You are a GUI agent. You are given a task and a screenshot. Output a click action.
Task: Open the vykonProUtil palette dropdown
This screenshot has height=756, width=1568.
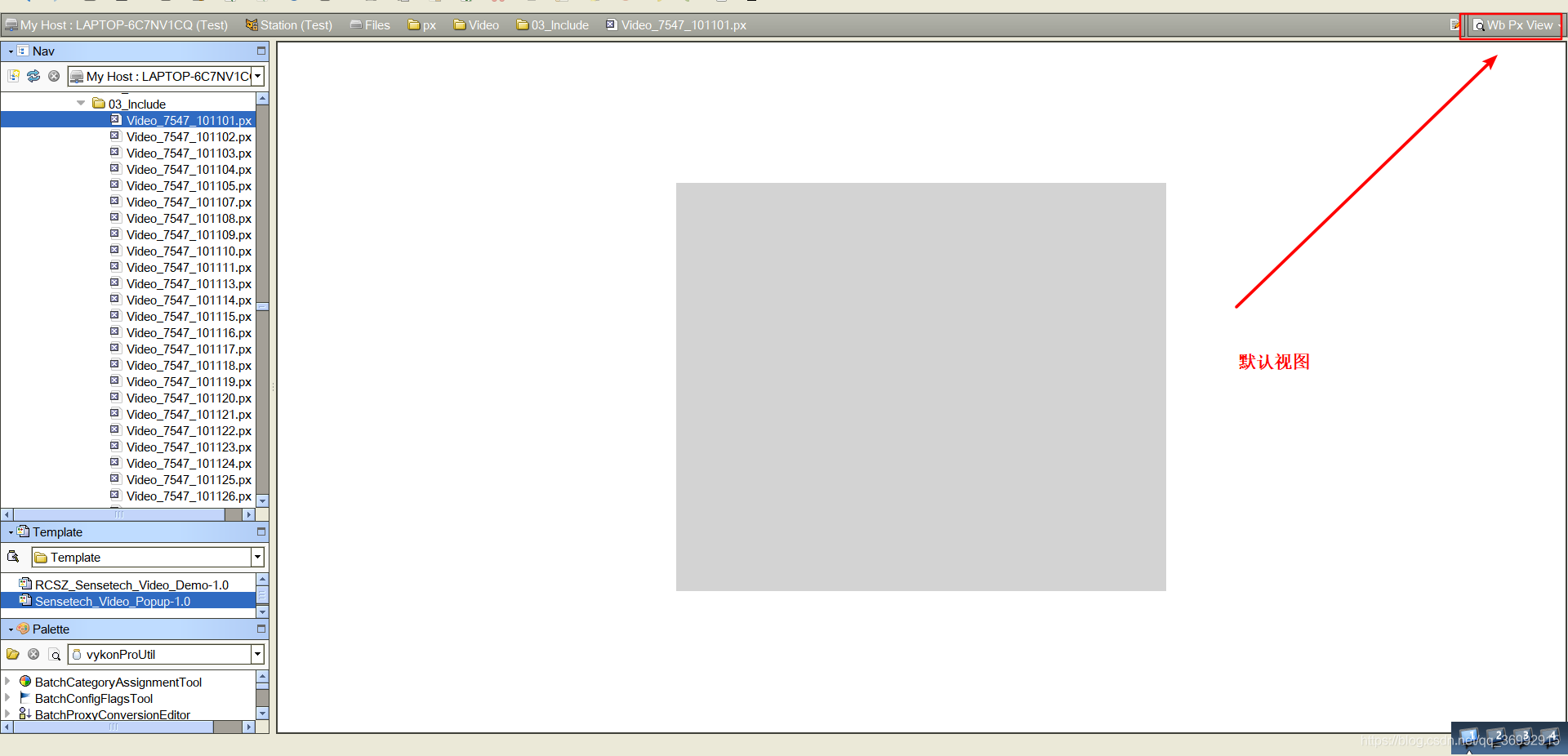coord(258,654)
